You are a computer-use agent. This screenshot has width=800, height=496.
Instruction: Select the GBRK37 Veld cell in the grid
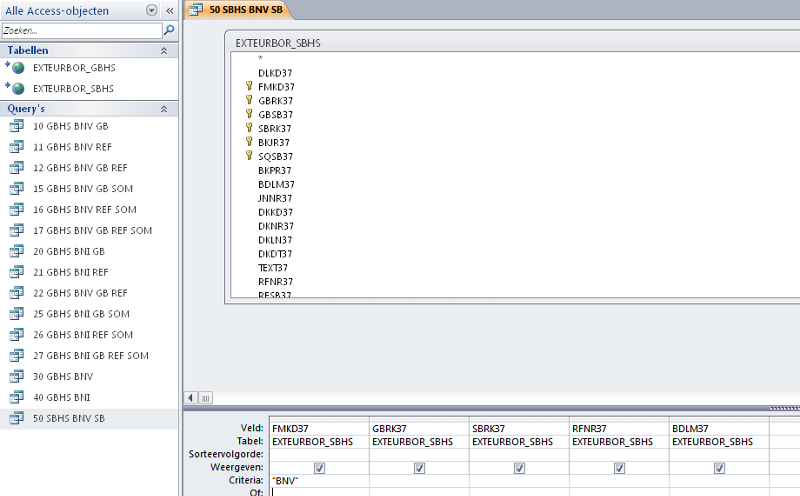pos(419,429)
